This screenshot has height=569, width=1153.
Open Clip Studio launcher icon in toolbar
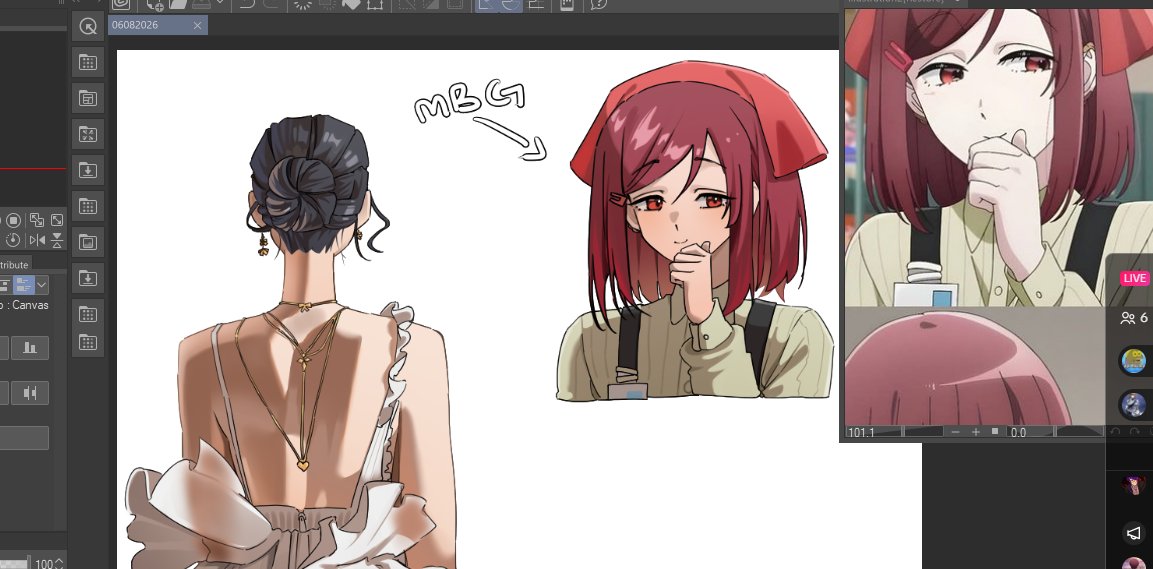pyautogui.click(x=121, y=4)
